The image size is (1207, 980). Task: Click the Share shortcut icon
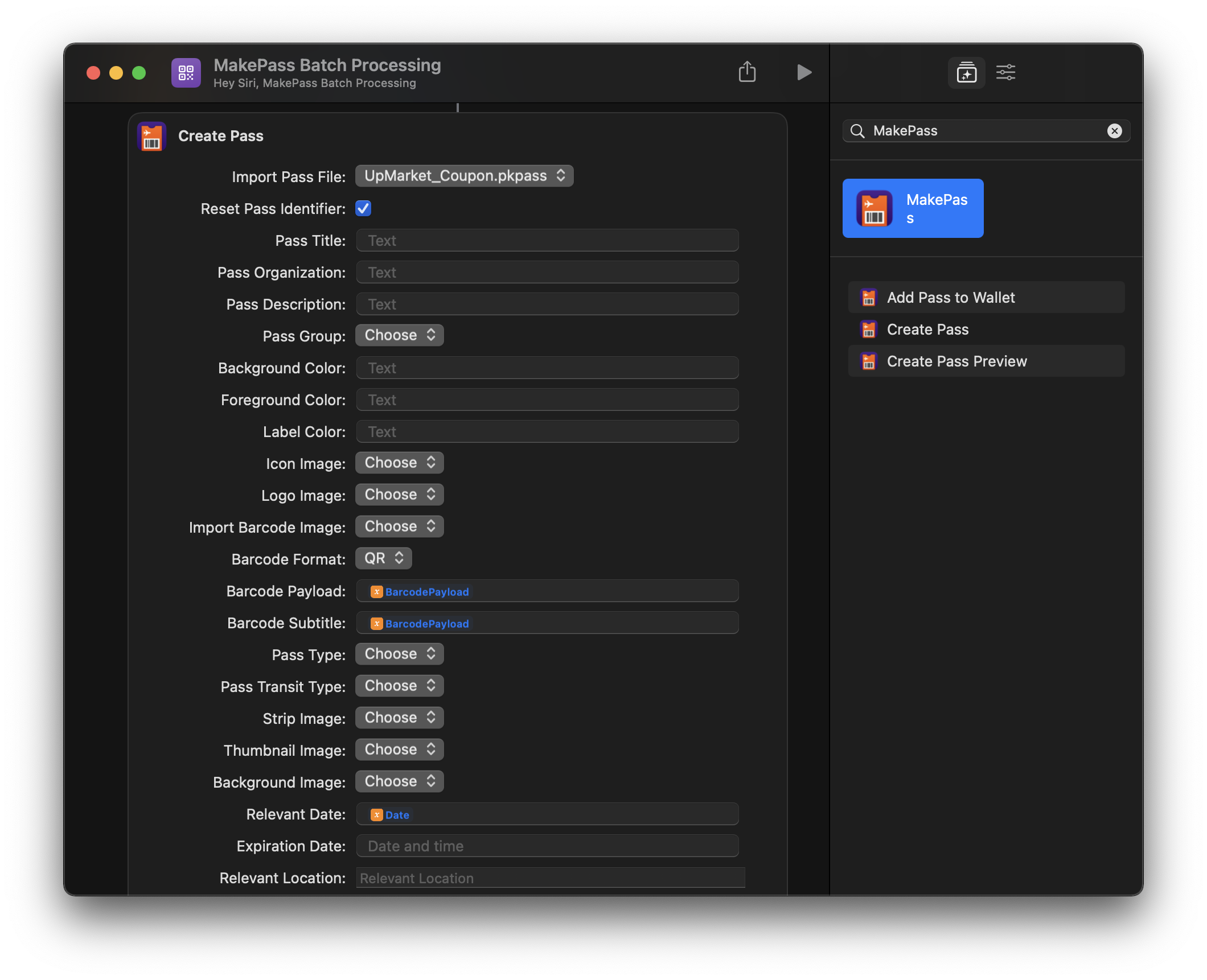(747, 72)
